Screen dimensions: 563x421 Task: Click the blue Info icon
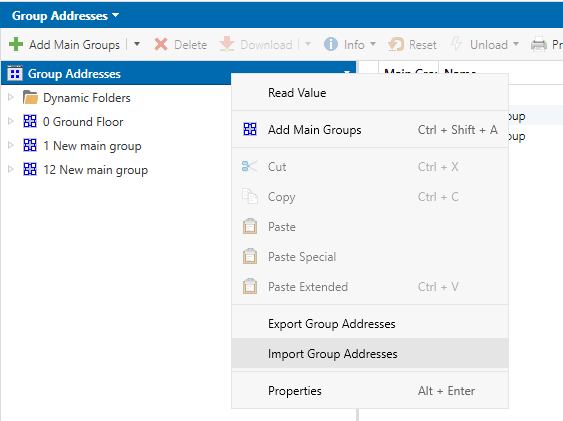click(x=331, y=45)
